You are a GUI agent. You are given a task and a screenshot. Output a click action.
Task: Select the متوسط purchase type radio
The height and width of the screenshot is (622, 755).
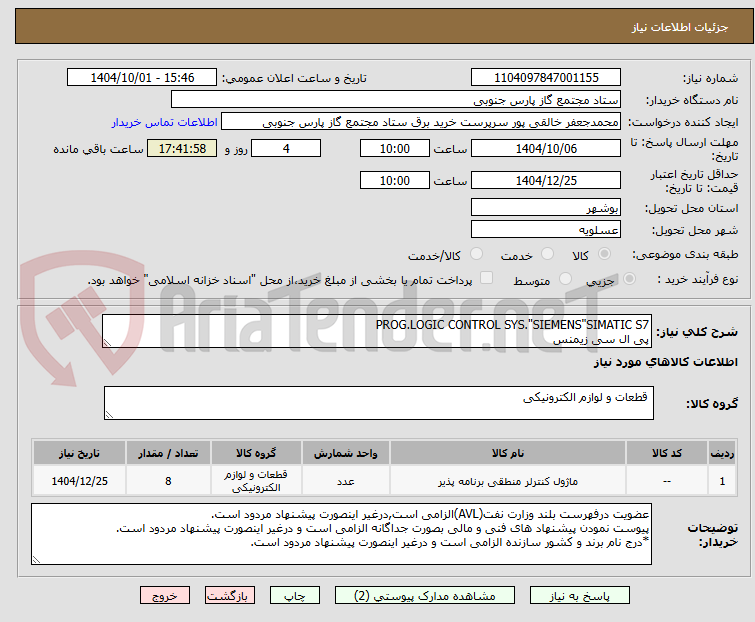565,279
